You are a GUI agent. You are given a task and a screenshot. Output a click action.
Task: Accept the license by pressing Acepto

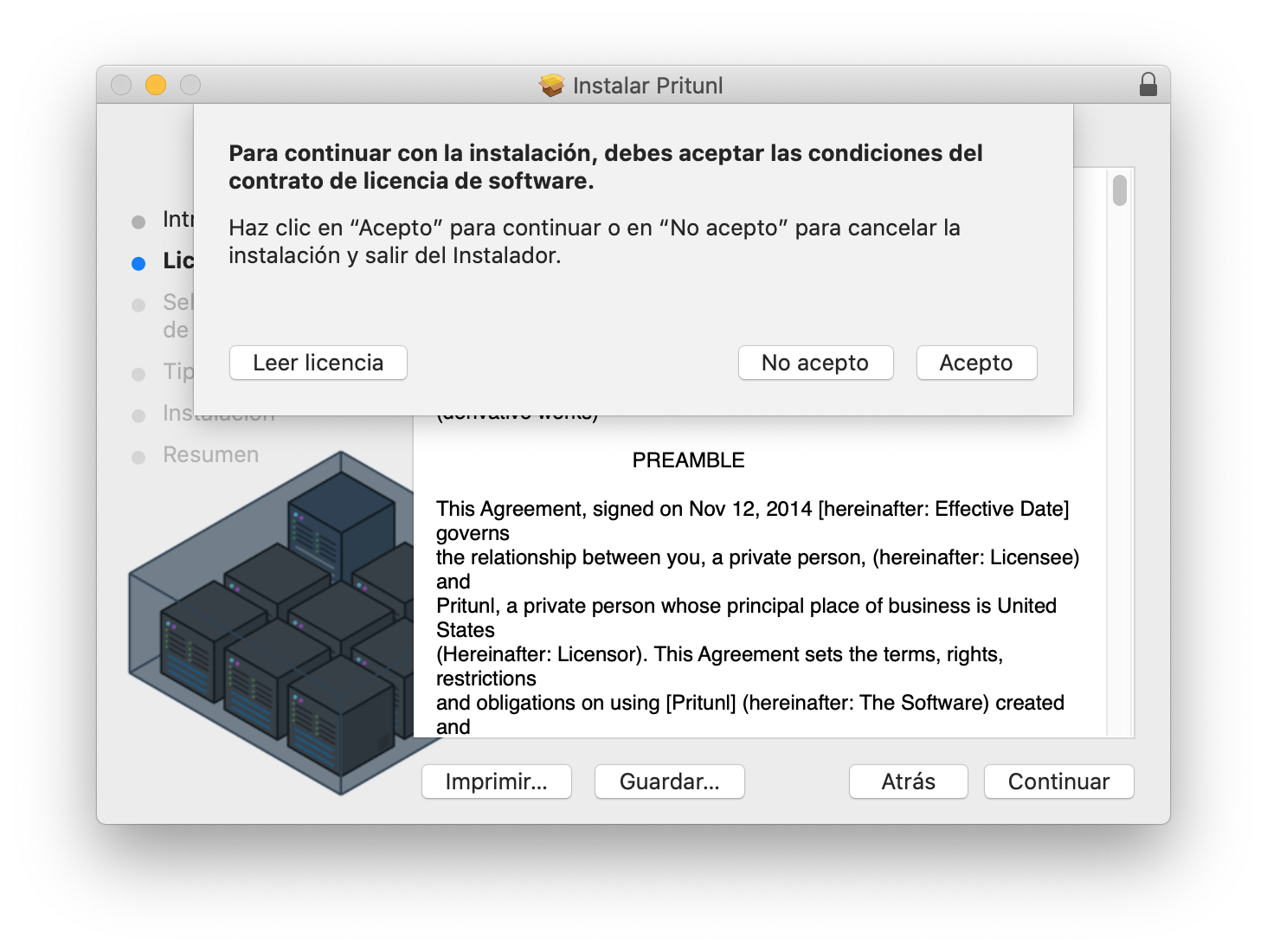tap(976, 363)
